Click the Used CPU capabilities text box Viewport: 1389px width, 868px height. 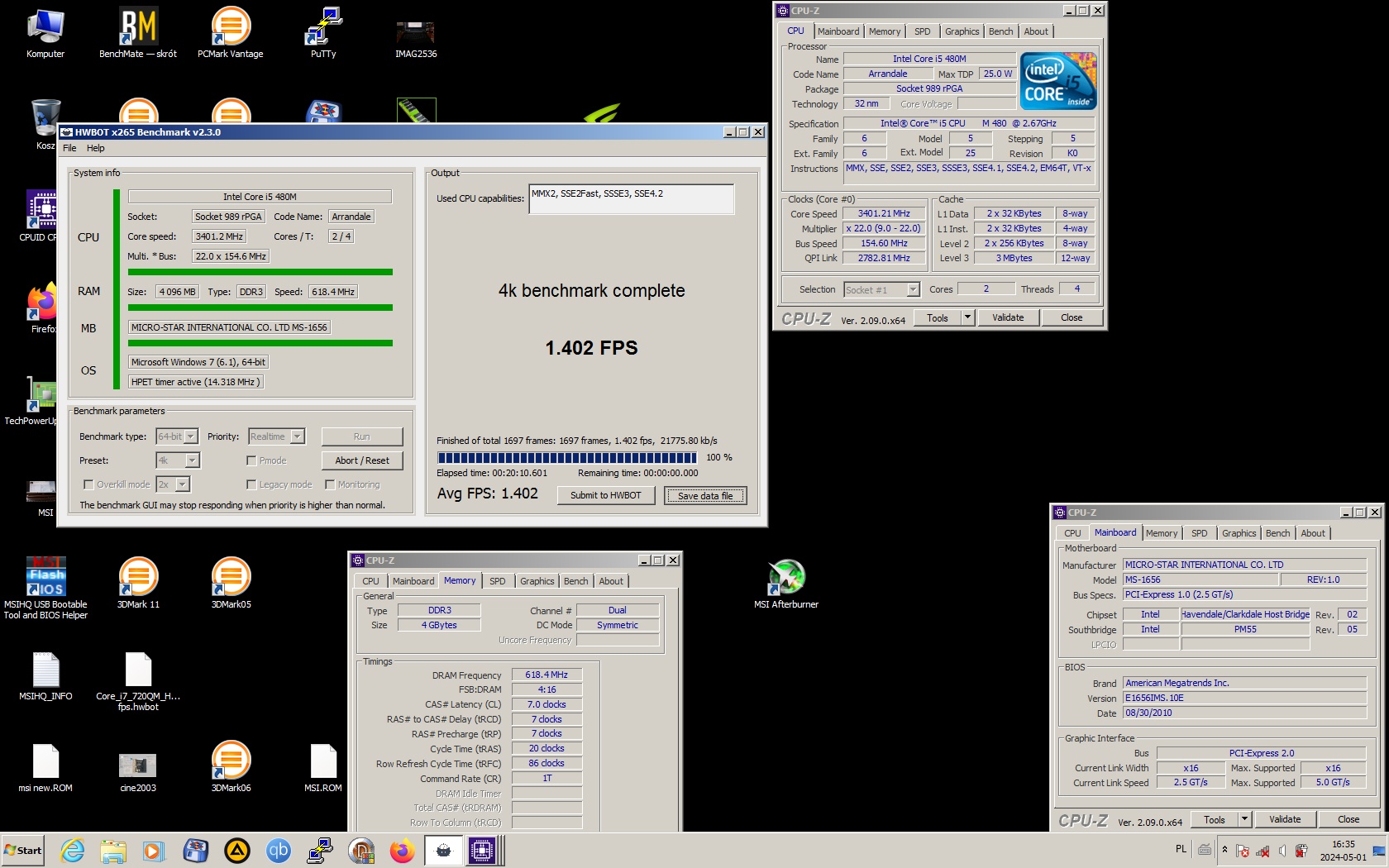click(x=631, y=199)
